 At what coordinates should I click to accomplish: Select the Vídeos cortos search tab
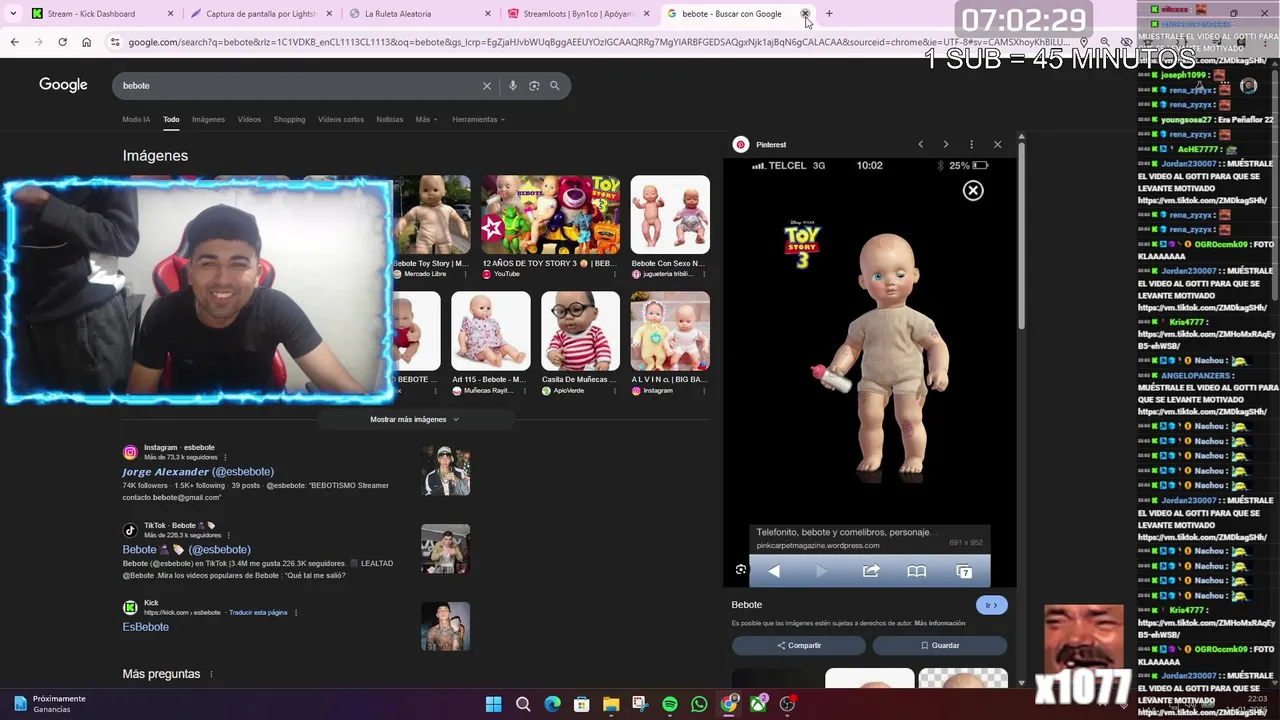[341, 119]
